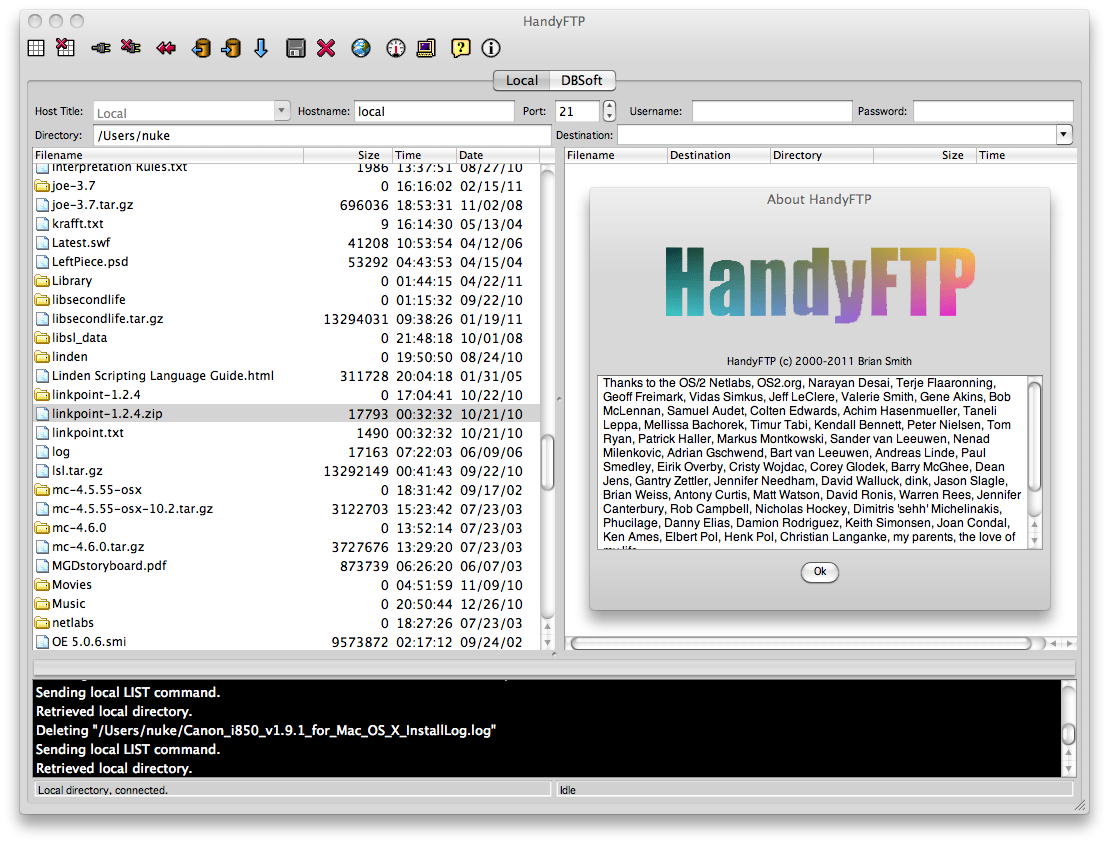Select Linden Scripting Language Guide.html

click(x=163, y=376)
